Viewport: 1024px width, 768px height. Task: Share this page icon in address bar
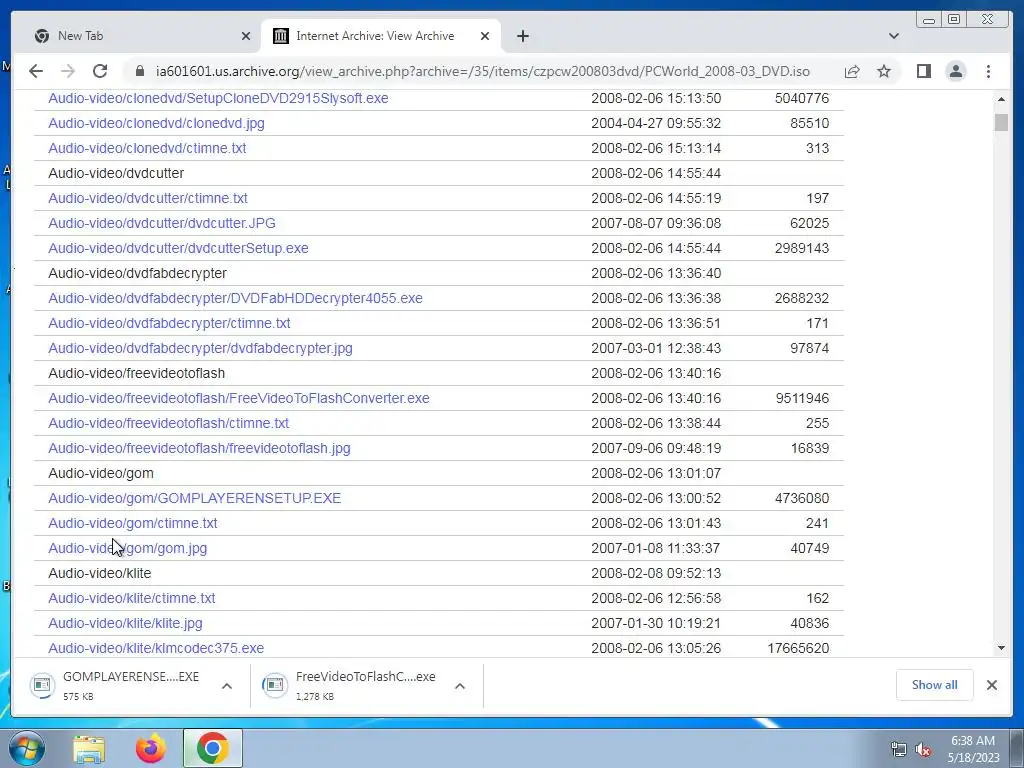point(852,71)
